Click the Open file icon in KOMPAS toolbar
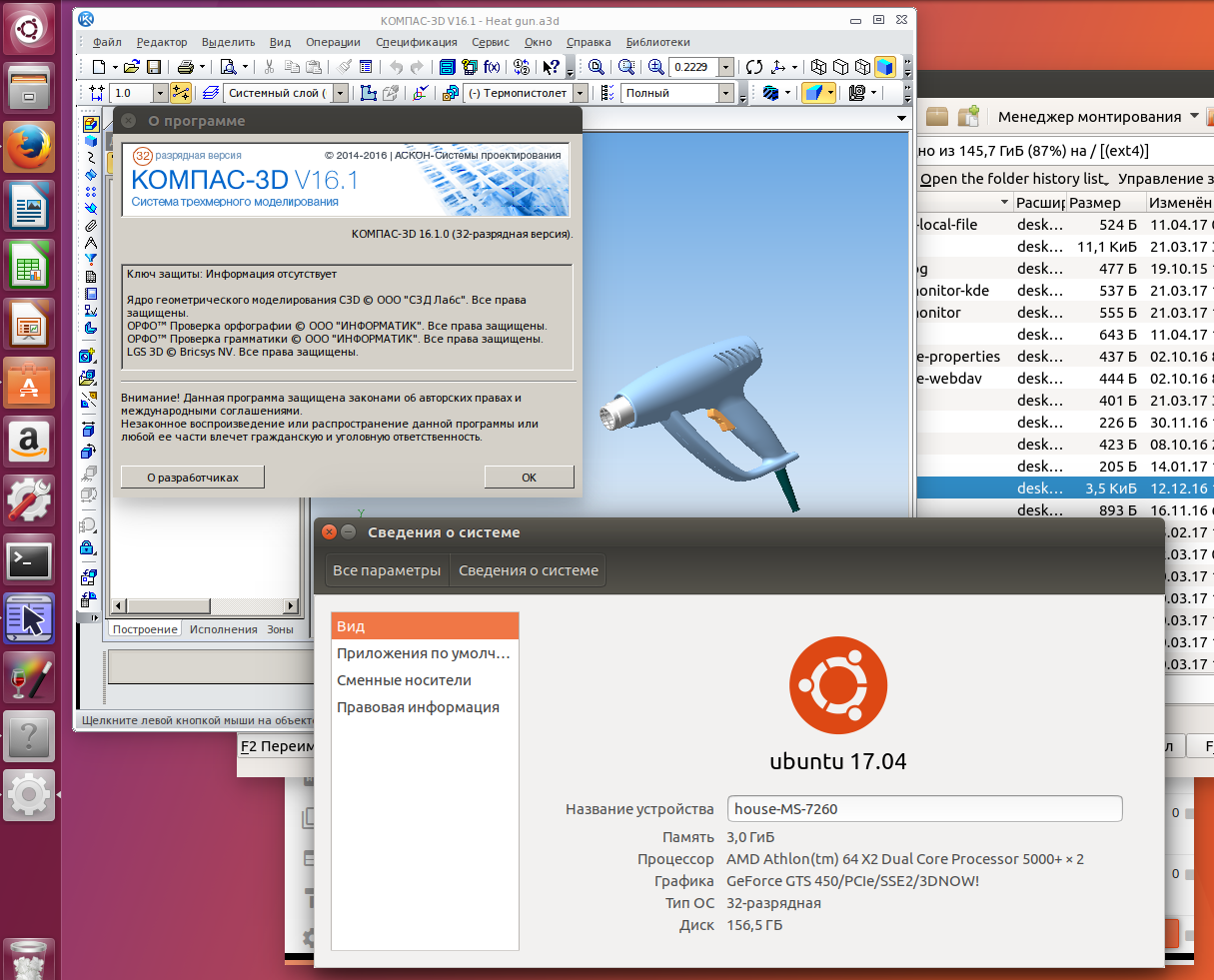Viewport: 1214px width, 980px height. click(x=133, y=67)
